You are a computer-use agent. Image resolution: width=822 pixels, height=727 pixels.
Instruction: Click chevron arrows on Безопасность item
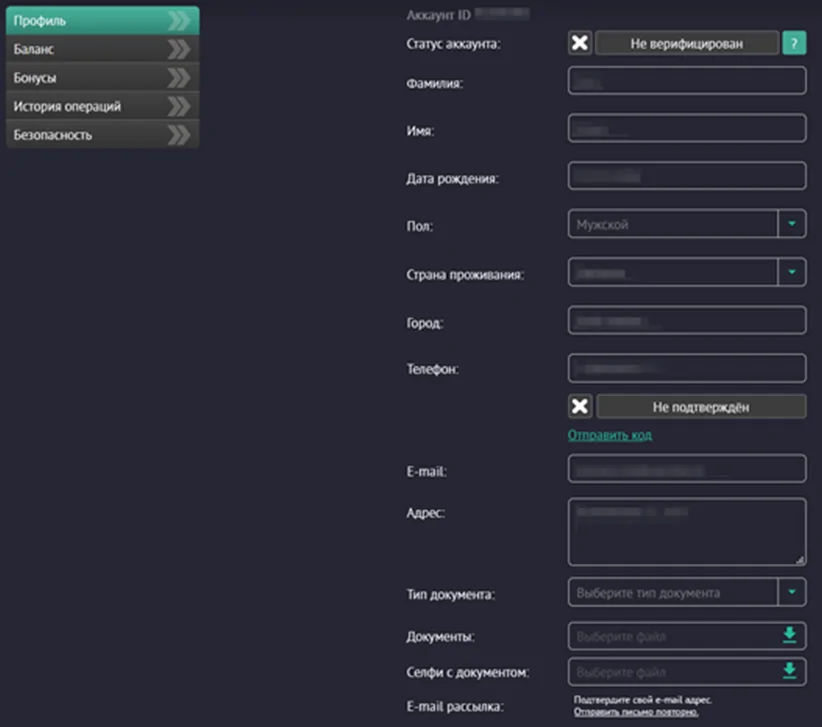[178, 135]
